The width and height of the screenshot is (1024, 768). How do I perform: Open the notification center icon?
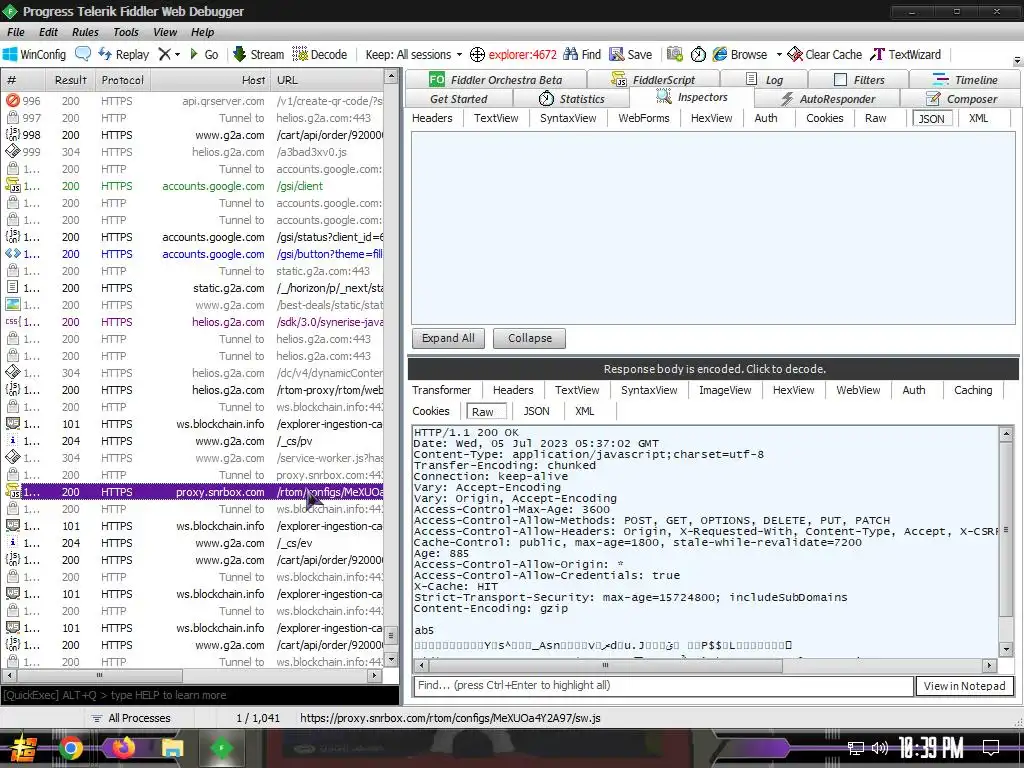pyautogui.click(x=991, y=747)
